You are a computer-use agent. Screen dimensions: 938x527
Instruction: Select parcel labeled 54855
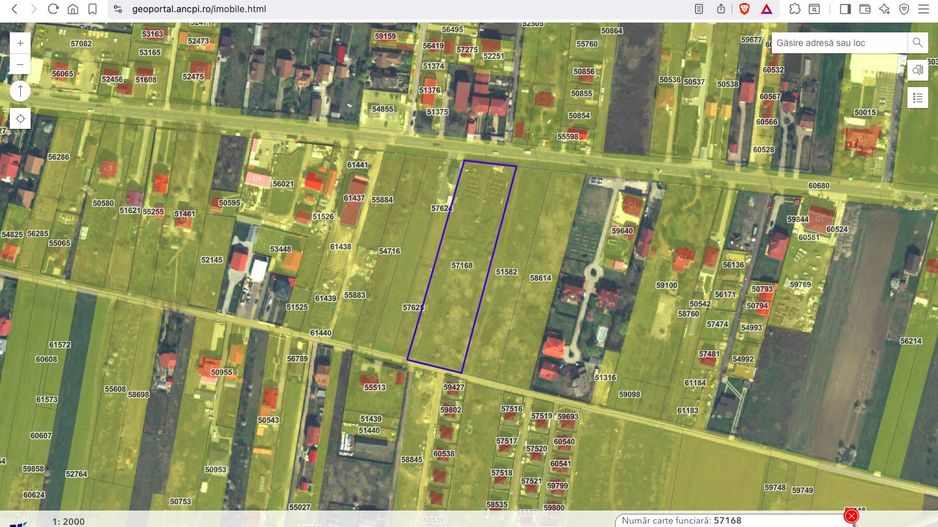(x=383, y=109)
